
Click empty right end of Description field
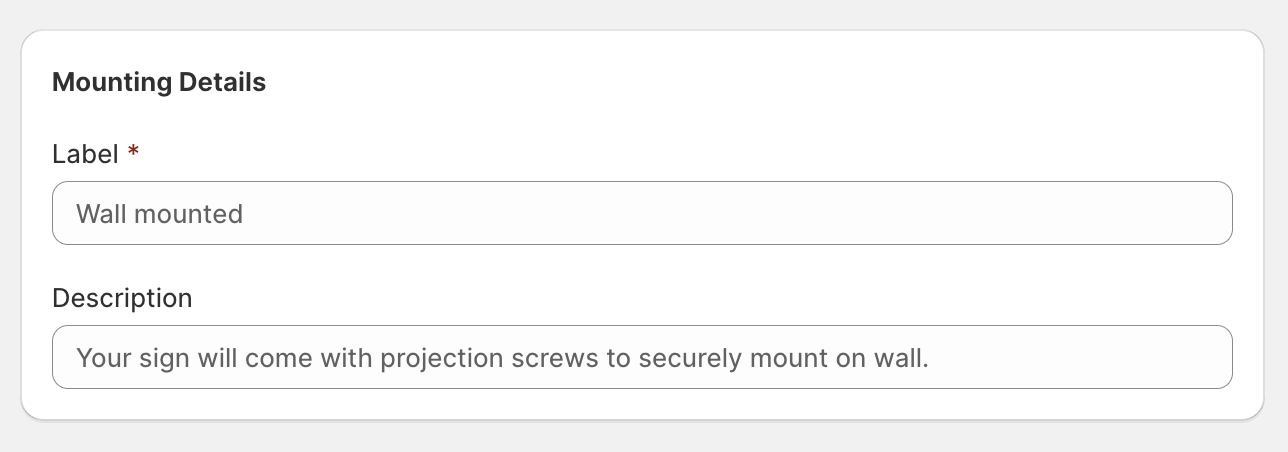point(1100,357)
